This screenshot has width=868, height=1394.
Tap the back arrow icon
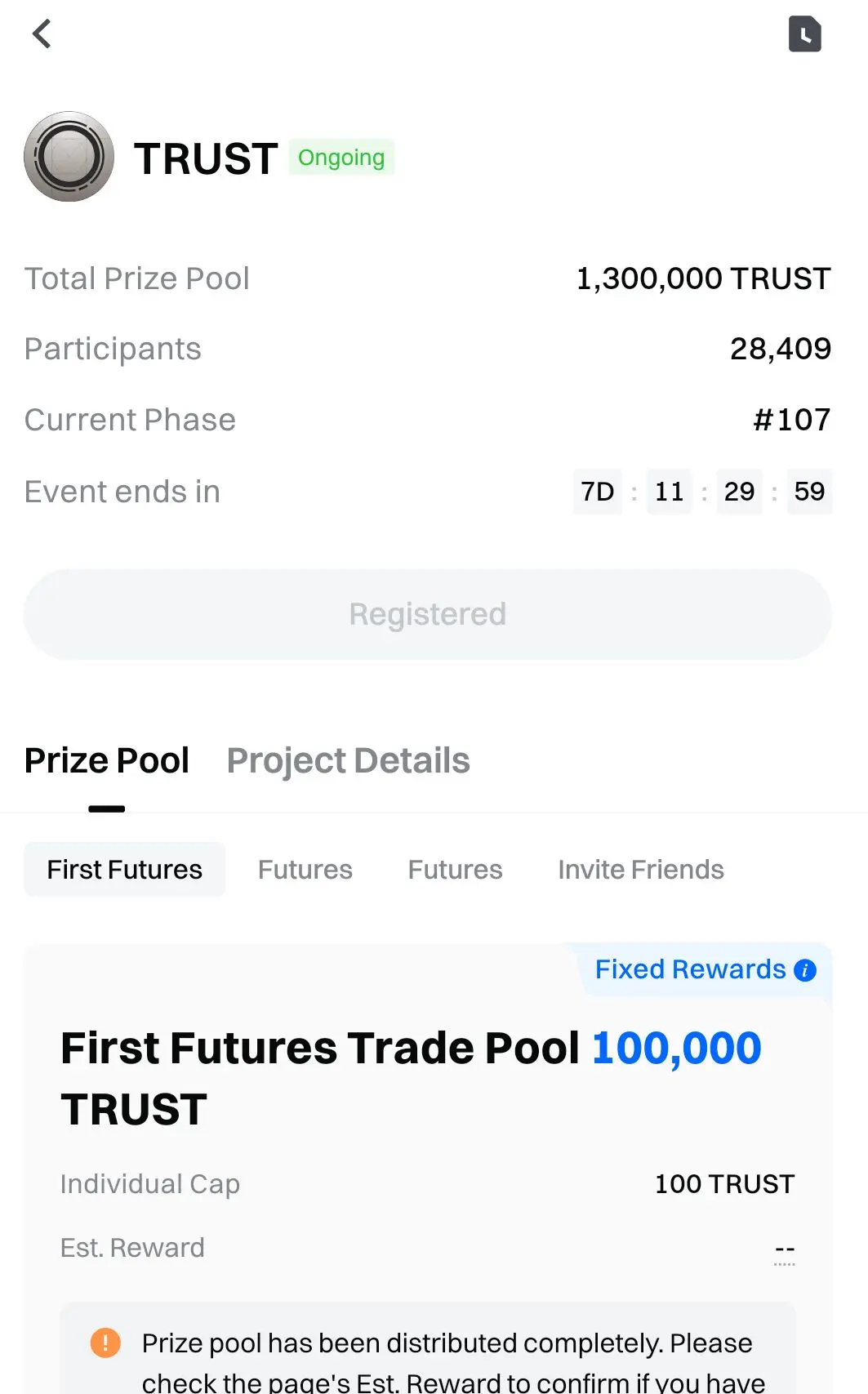click(42, 34)
